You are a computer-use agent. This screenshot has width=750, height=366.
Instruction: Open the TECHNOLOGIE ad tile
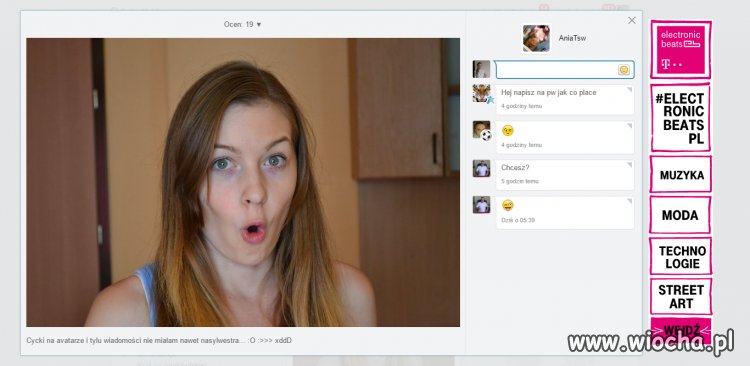click(680, 256)
